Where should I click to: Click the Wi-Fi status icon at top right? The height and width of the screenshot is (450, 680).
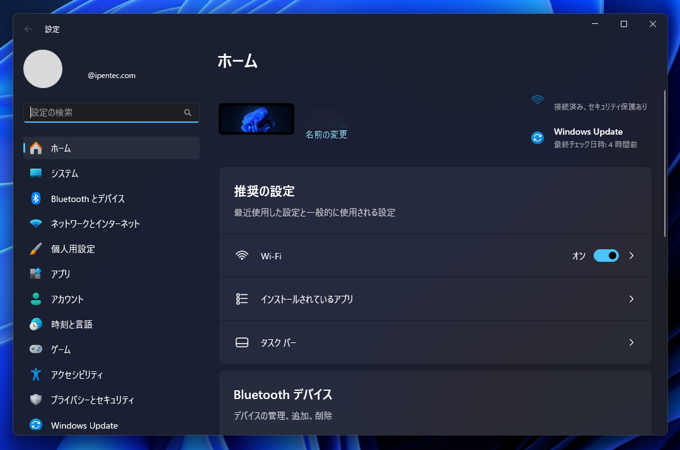(x=537, y=100)
